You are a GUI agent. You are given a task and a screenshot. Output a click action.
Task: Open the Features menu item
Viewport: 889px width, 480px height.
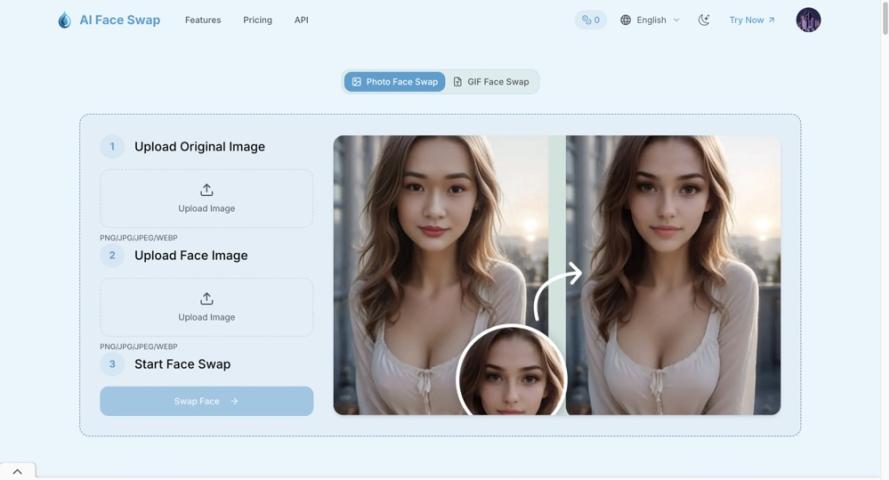pyautogui.click(x=203, y=20)
